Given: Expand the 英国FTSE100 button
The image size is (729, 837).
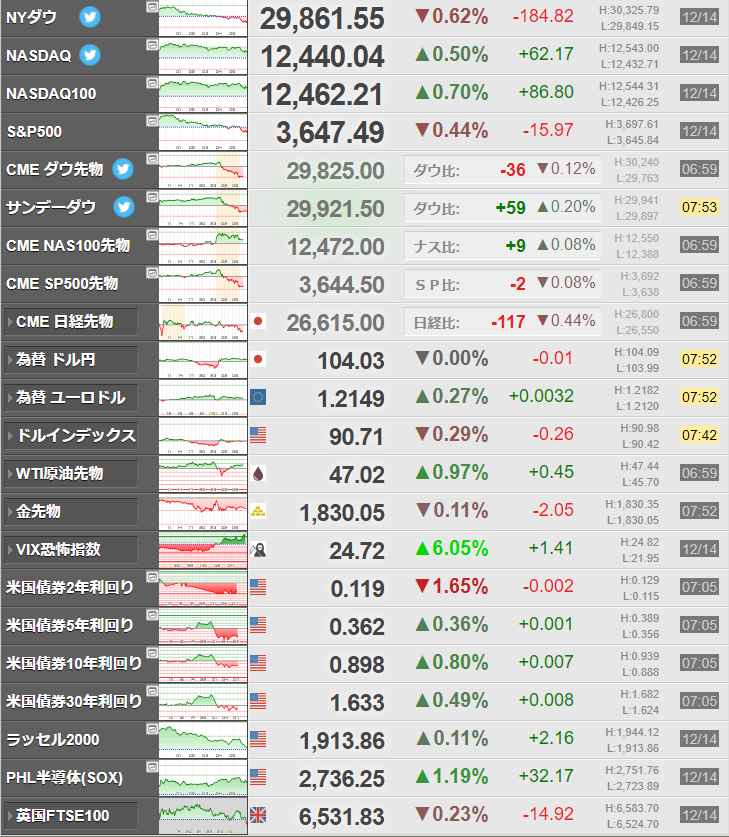Looking at the screenshot, I should coord(70,816).
